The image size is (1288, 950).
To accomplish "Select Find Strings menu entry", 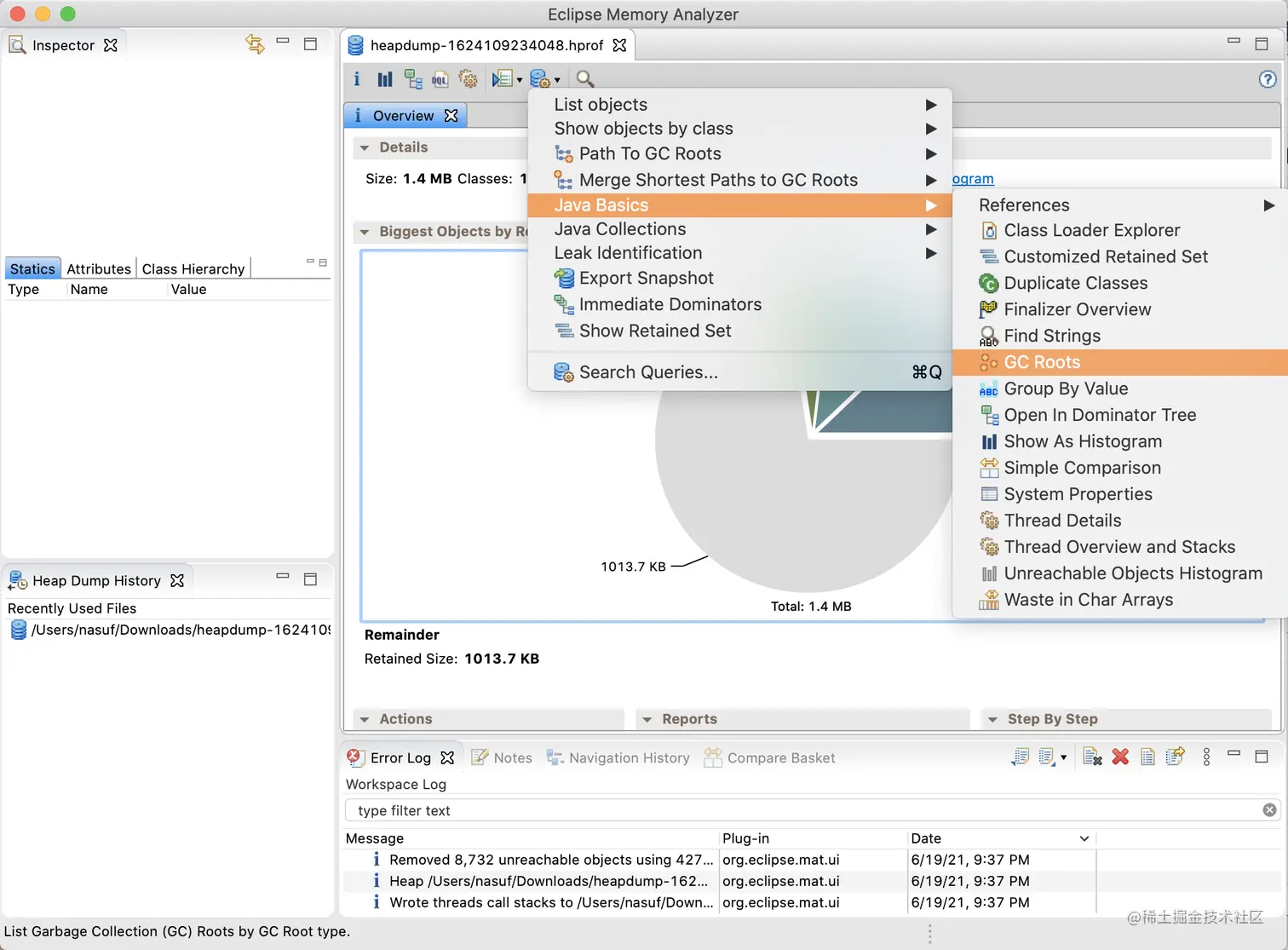I will [1119, 336].
